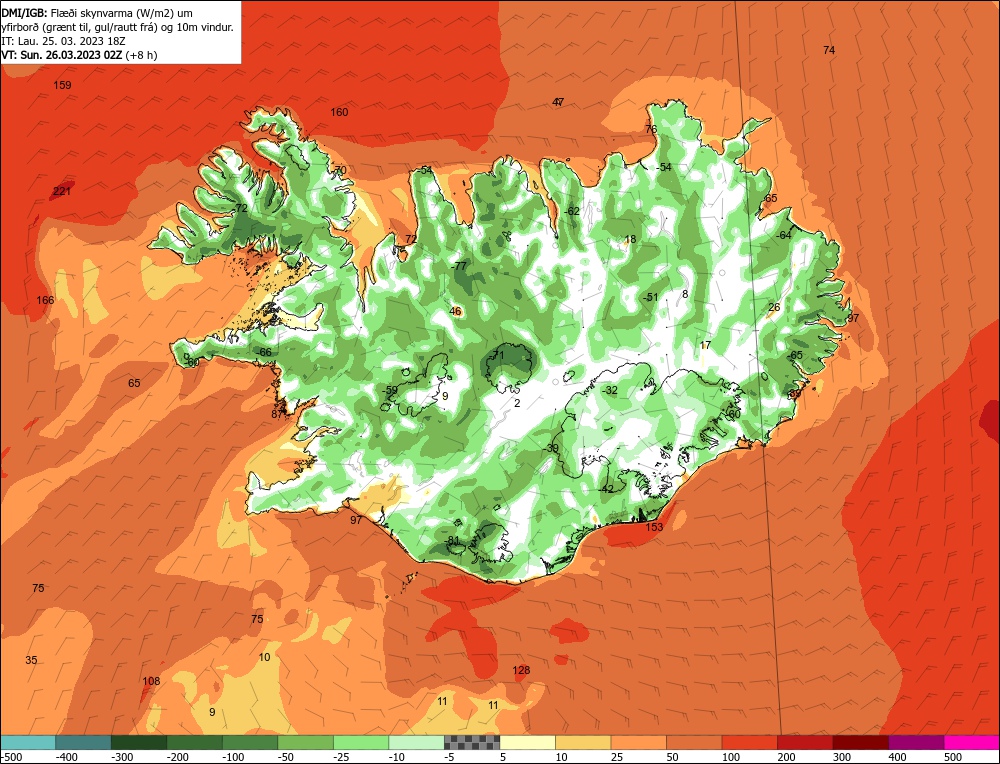Viewport: 1000px width, 764px height.
Task: Select the pale yellow 5 to 10 legend swatch
Action: pyautogui.click(x=527, y=742)
